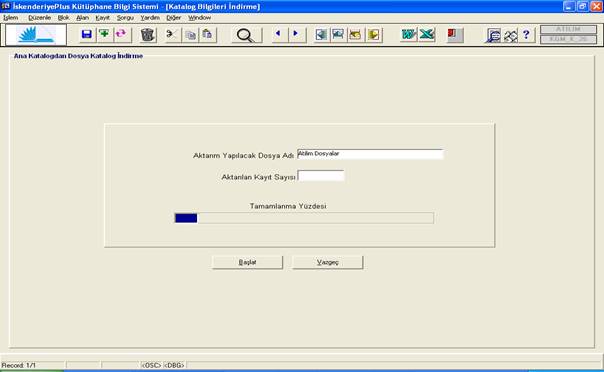Click the open book logo in toolbar
The image size is (604, 372).
click(36, 35)
